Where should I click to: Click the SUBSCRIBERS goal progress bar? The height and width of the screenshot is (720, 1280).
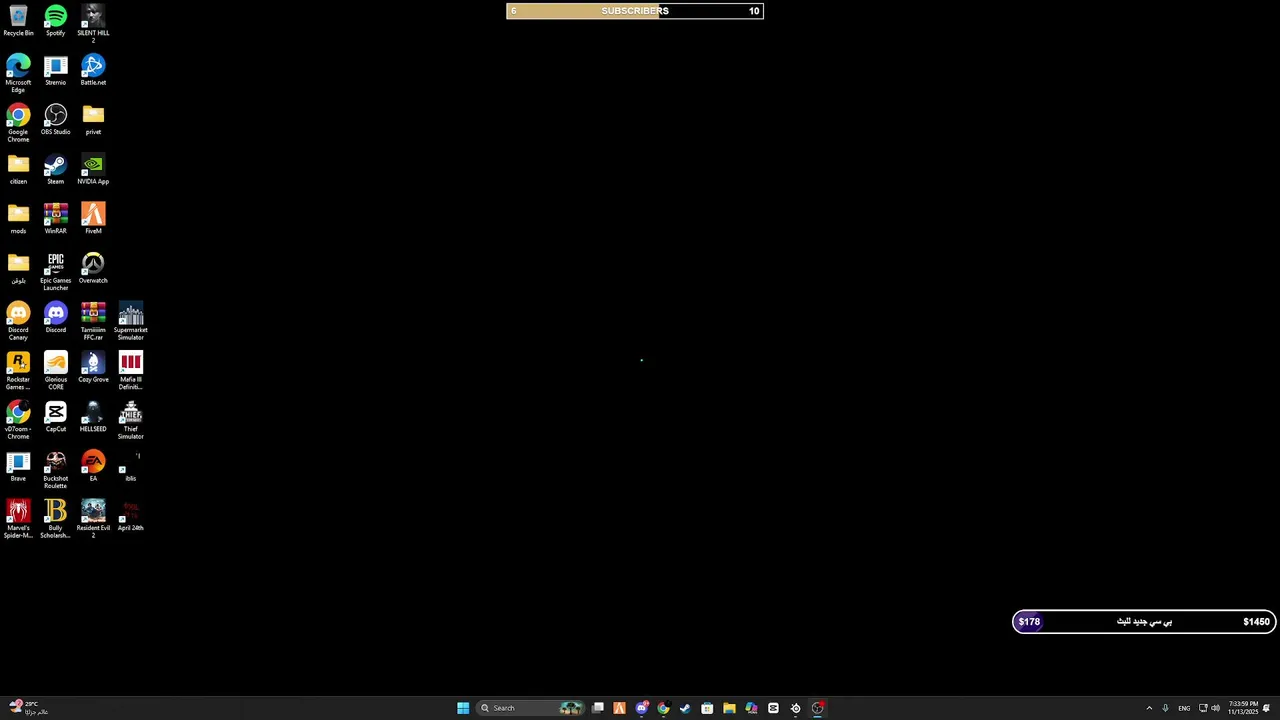pyautogui.click(x=635, y=11)
